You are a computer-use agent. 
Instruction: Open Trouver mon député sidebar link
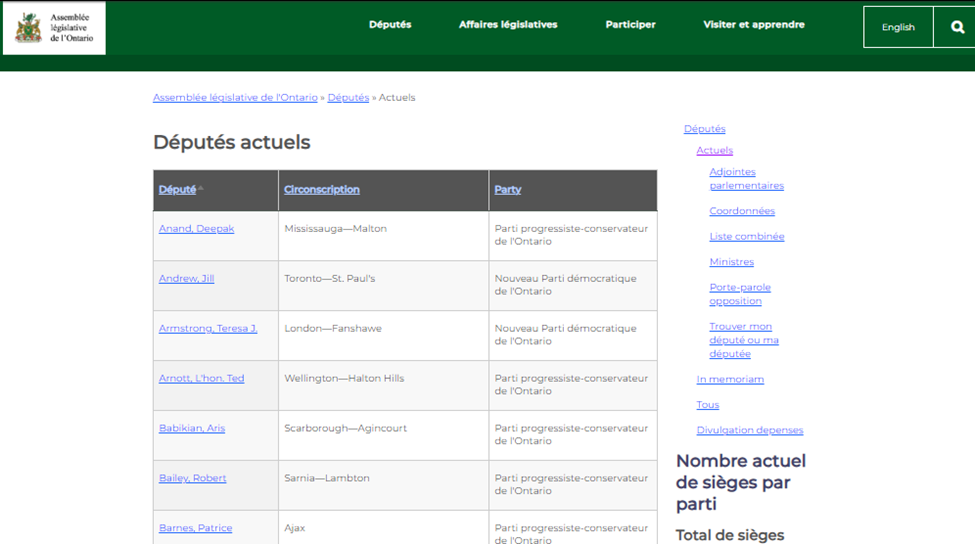pyautogui.click(x=743, y=340)
